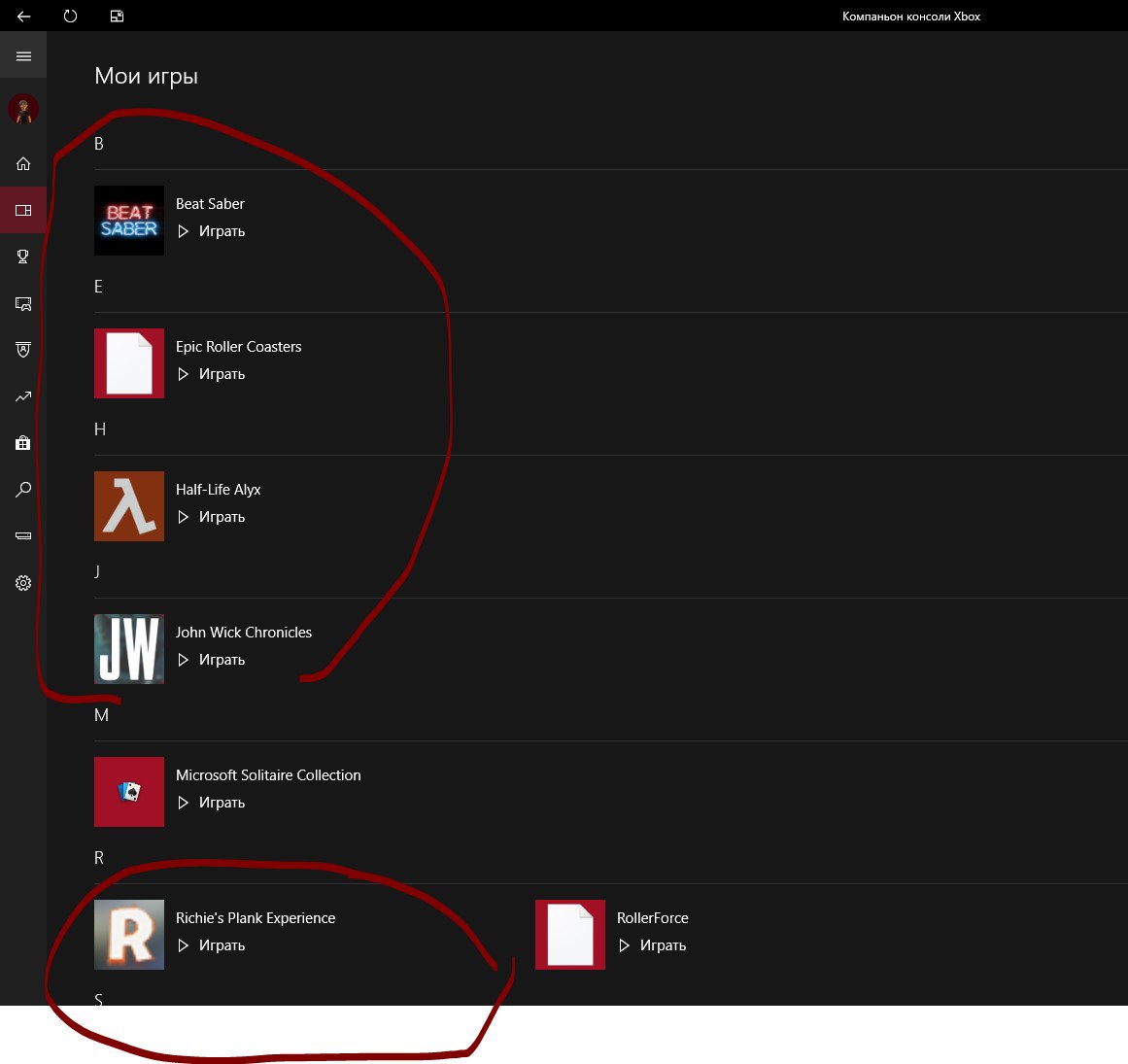
Task: Click Play triangle for Half-Life Alyx
Action: coord(184,517)
